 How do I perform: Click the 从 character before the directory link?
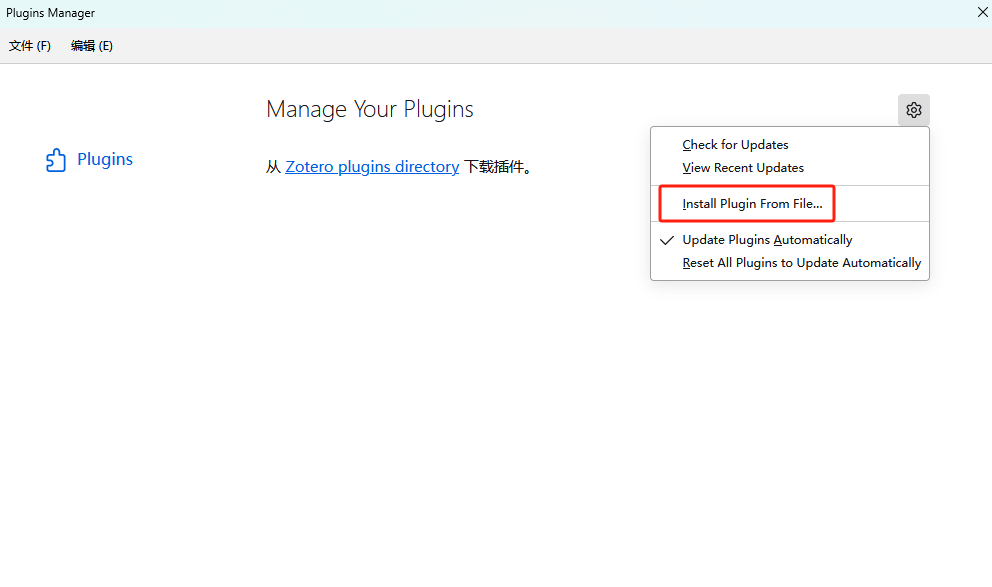273,167
